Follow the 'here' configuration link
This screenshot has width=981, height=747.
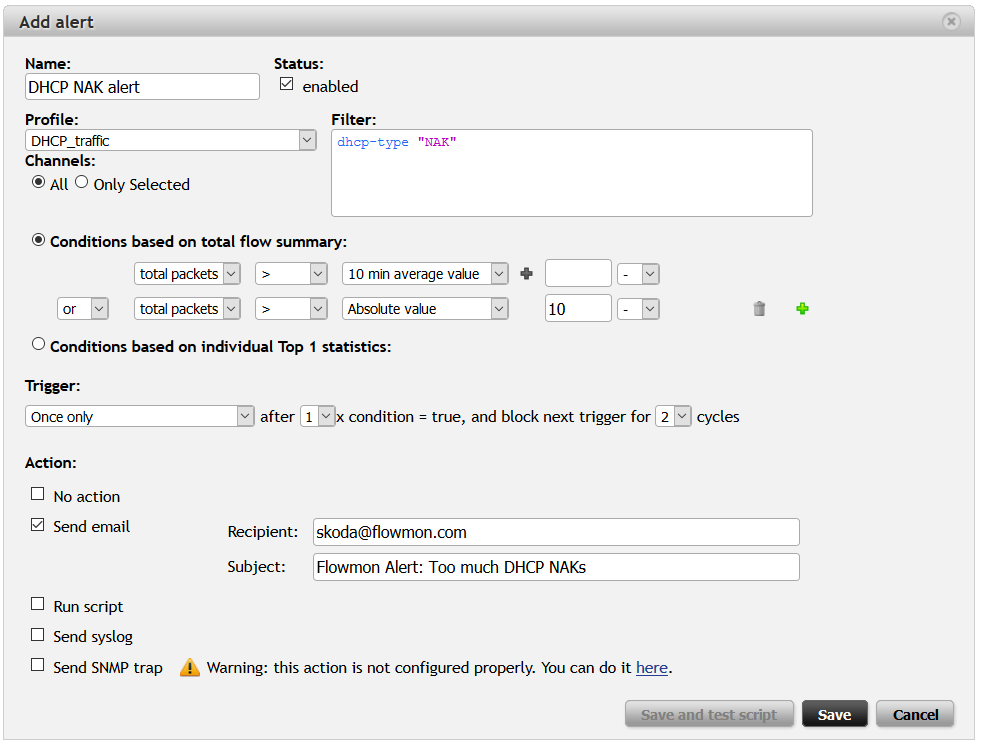pos(652,668)
